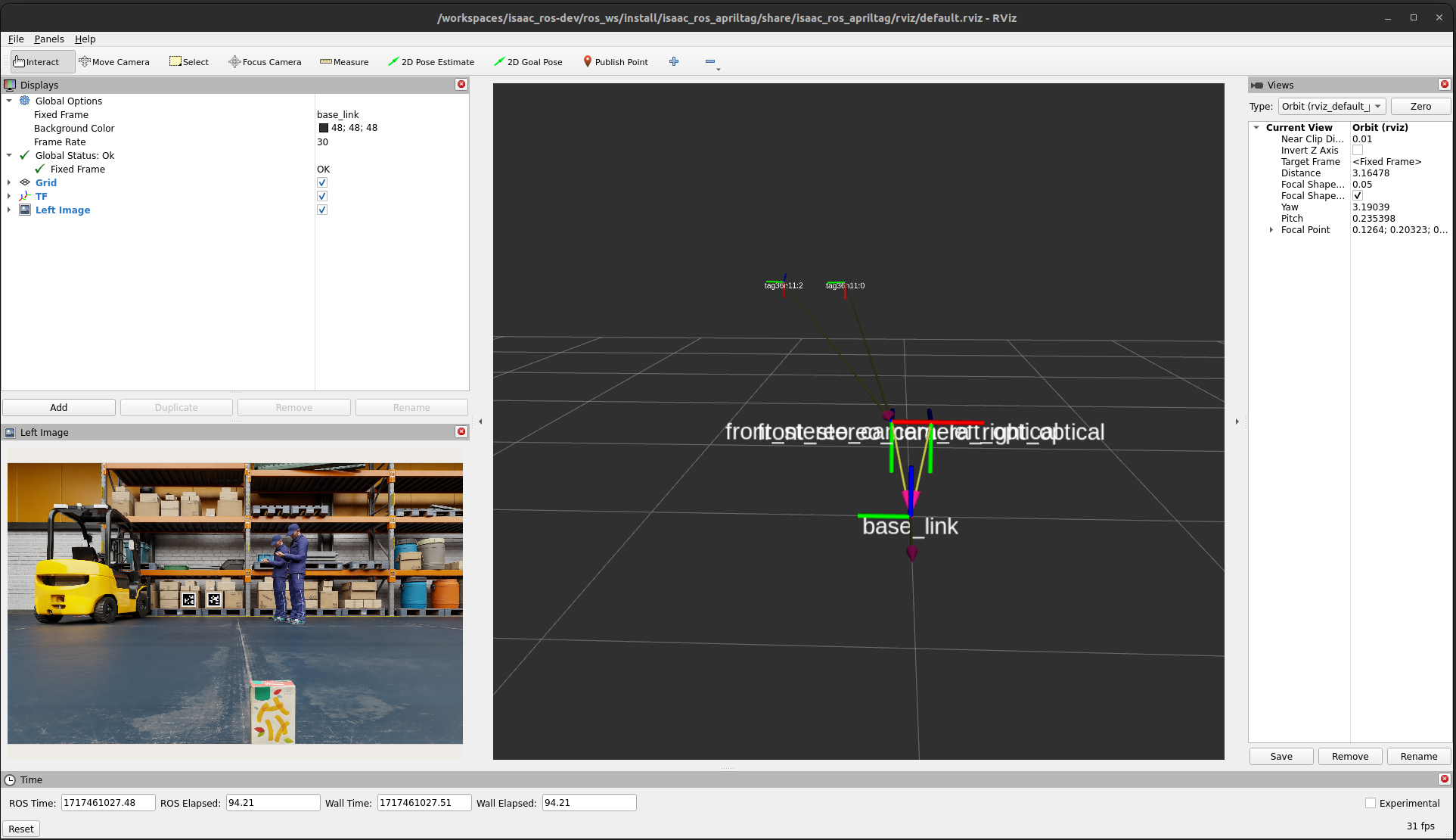Open the File menu
Screen dimensions: 1456x840
pyautogui.click(x=16, y=39)
